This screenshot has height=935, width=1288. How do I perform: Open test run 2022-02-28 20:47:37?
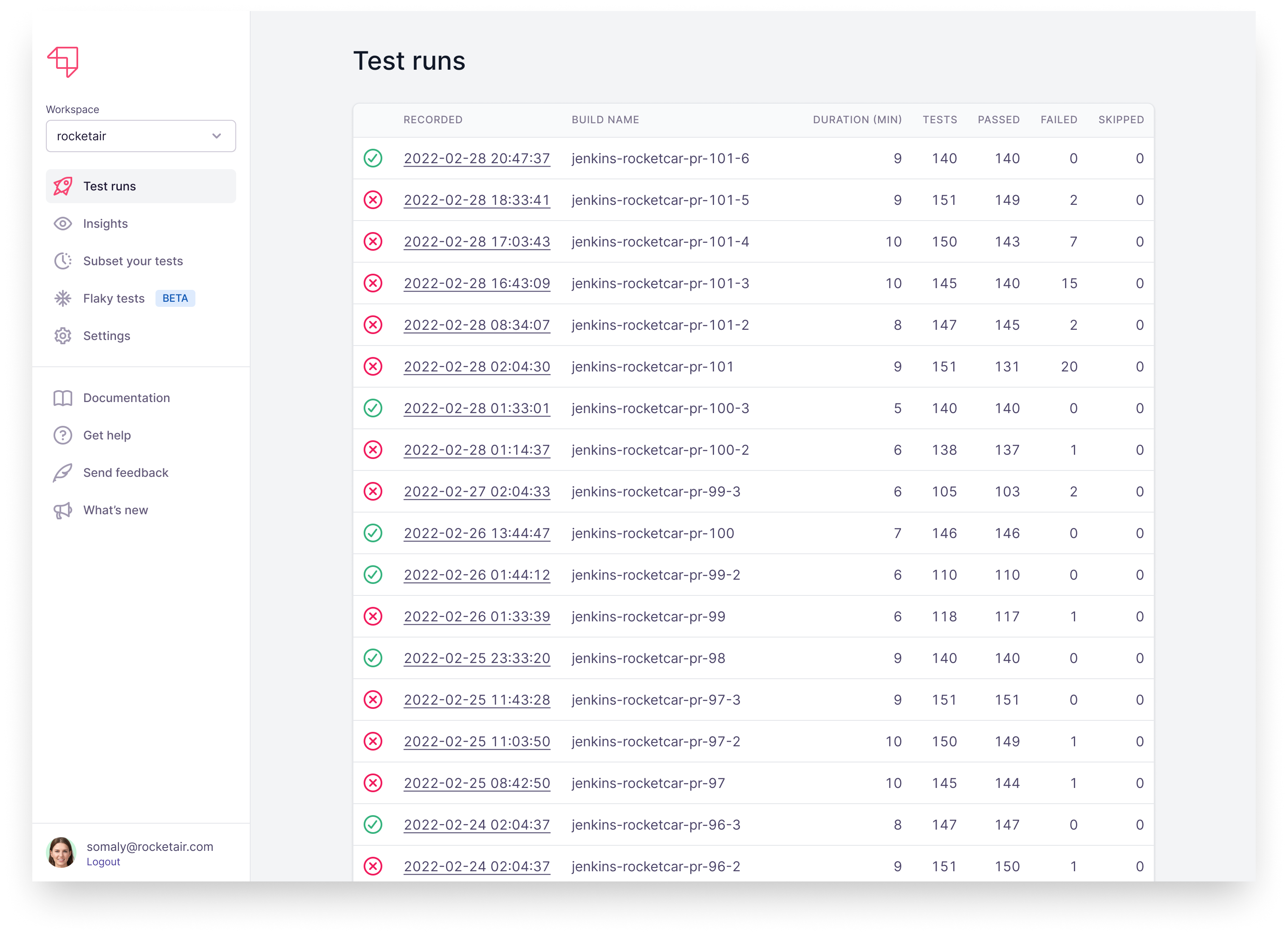[477, 159]
